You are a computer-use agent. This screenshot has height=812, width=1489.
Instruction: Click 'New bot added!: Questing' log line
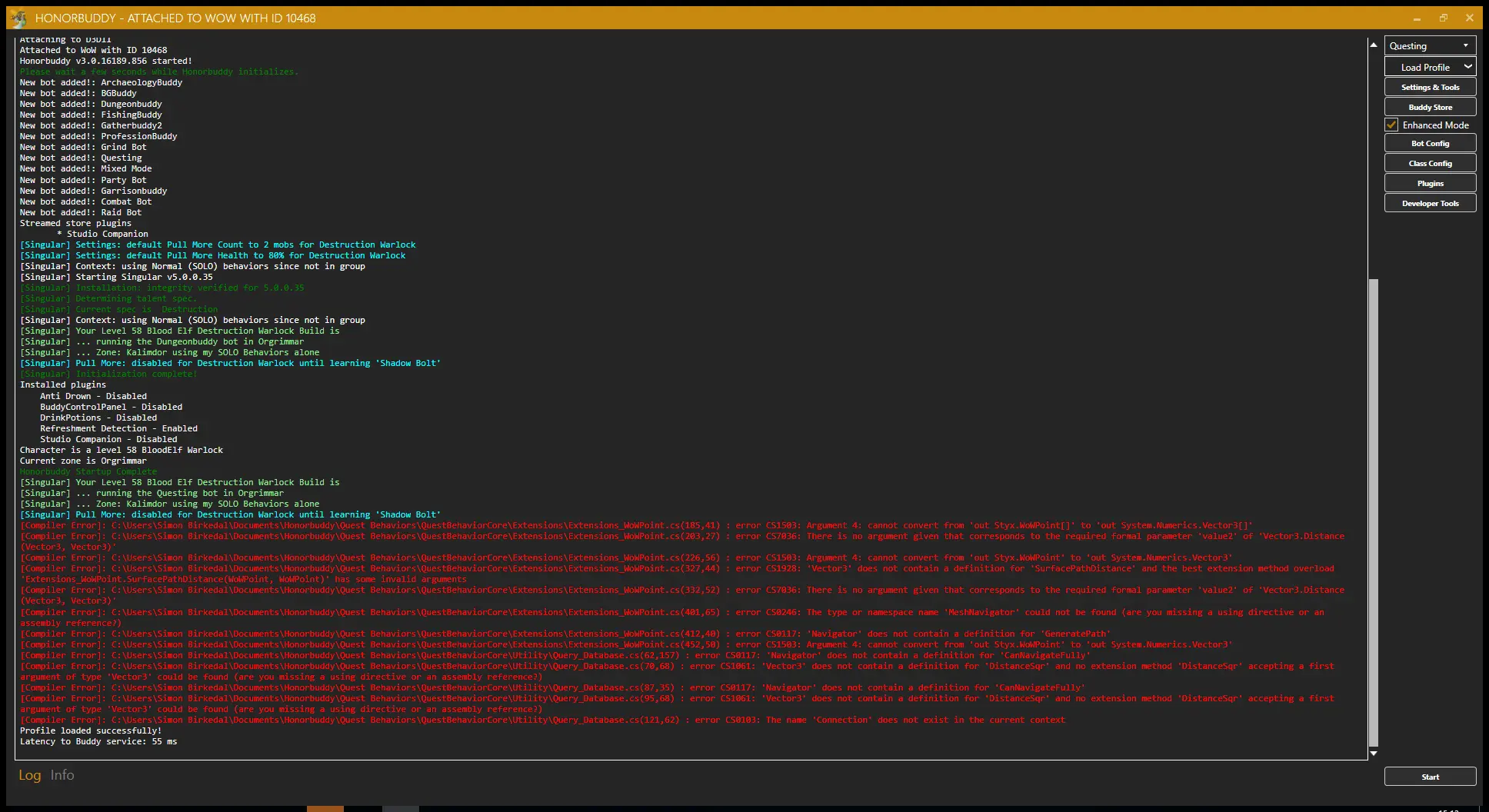point(81,158)
